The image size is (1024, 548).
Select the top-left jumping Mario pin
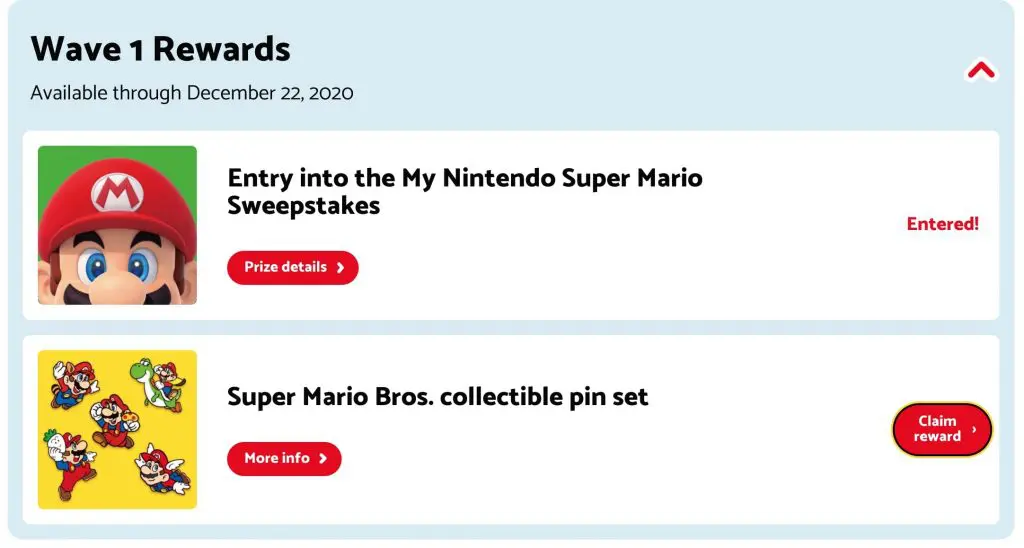tap(74, 381)
